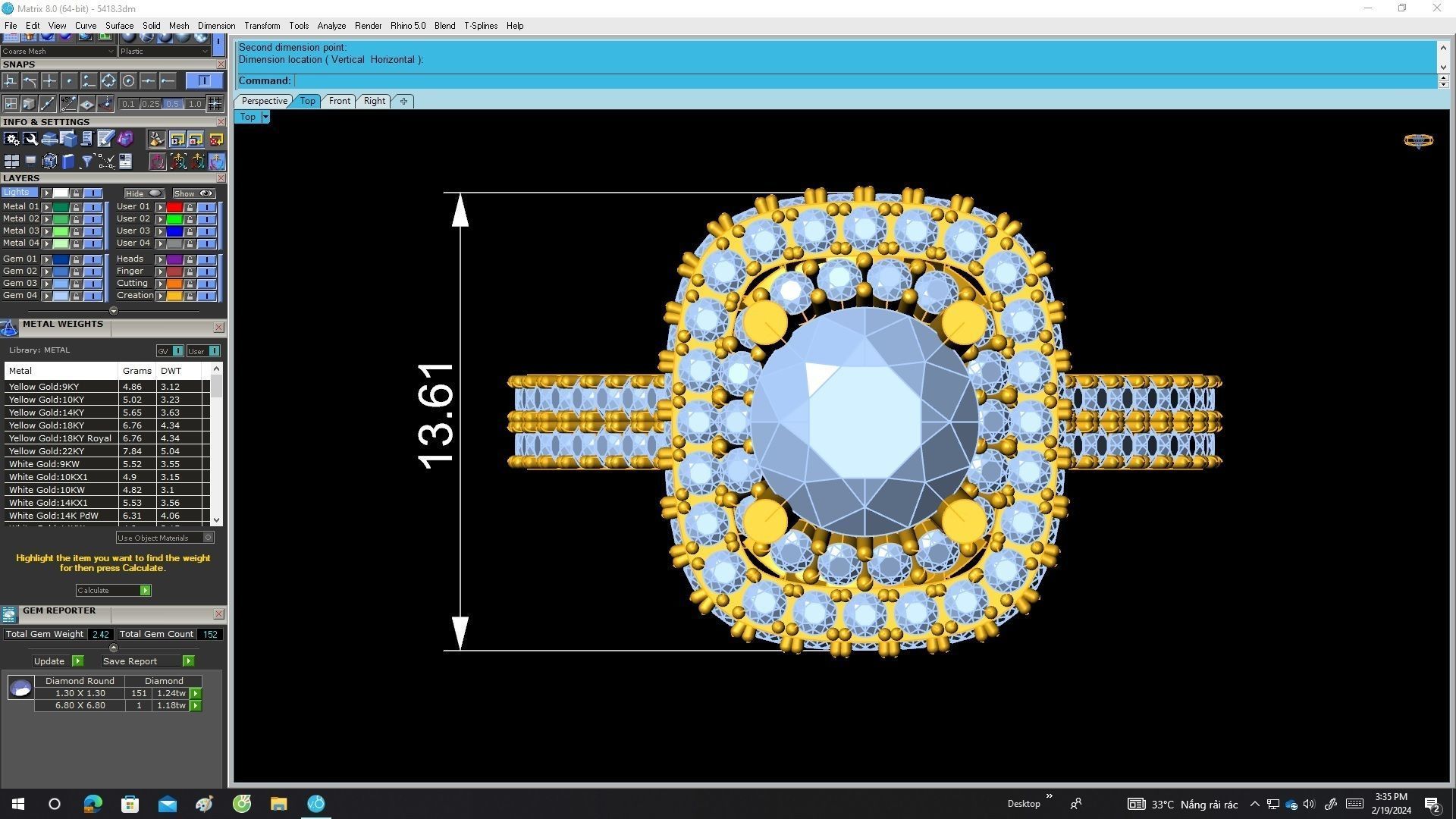Toggle the lock on Metal 01 layer
This screenshot has height=819, width=1456.
click(x=76, y=206)
